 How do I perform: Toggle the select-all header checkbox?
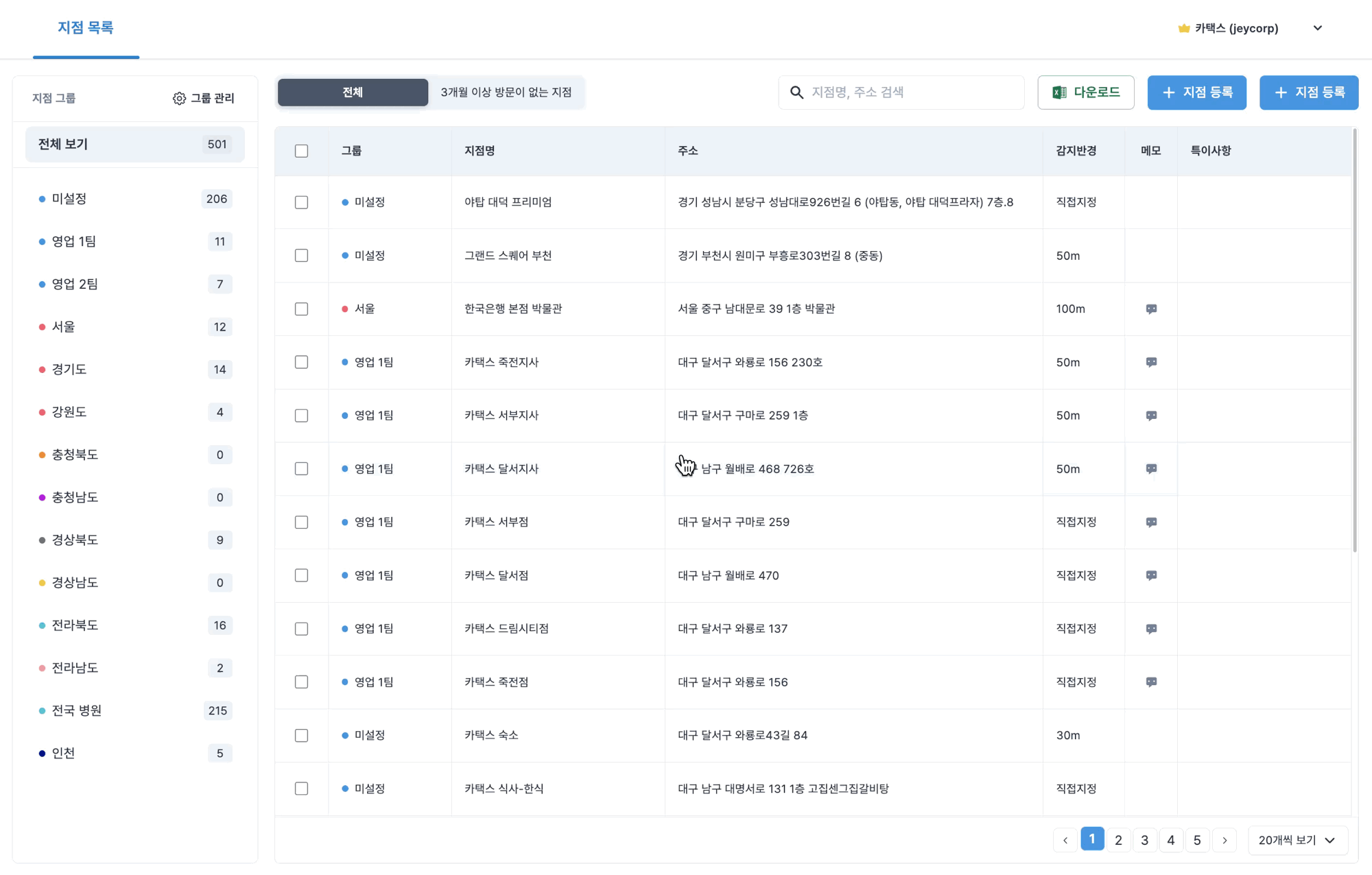(x=301, y=151)
